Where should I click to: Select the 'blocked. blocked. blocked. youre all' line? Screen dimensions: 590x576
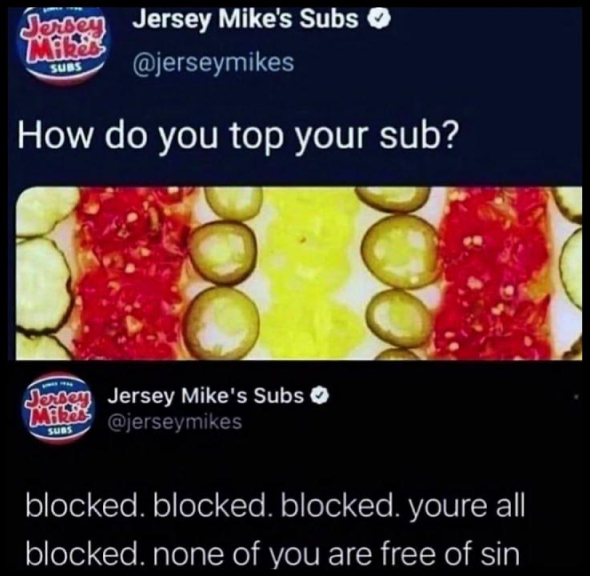coord(275,507)
